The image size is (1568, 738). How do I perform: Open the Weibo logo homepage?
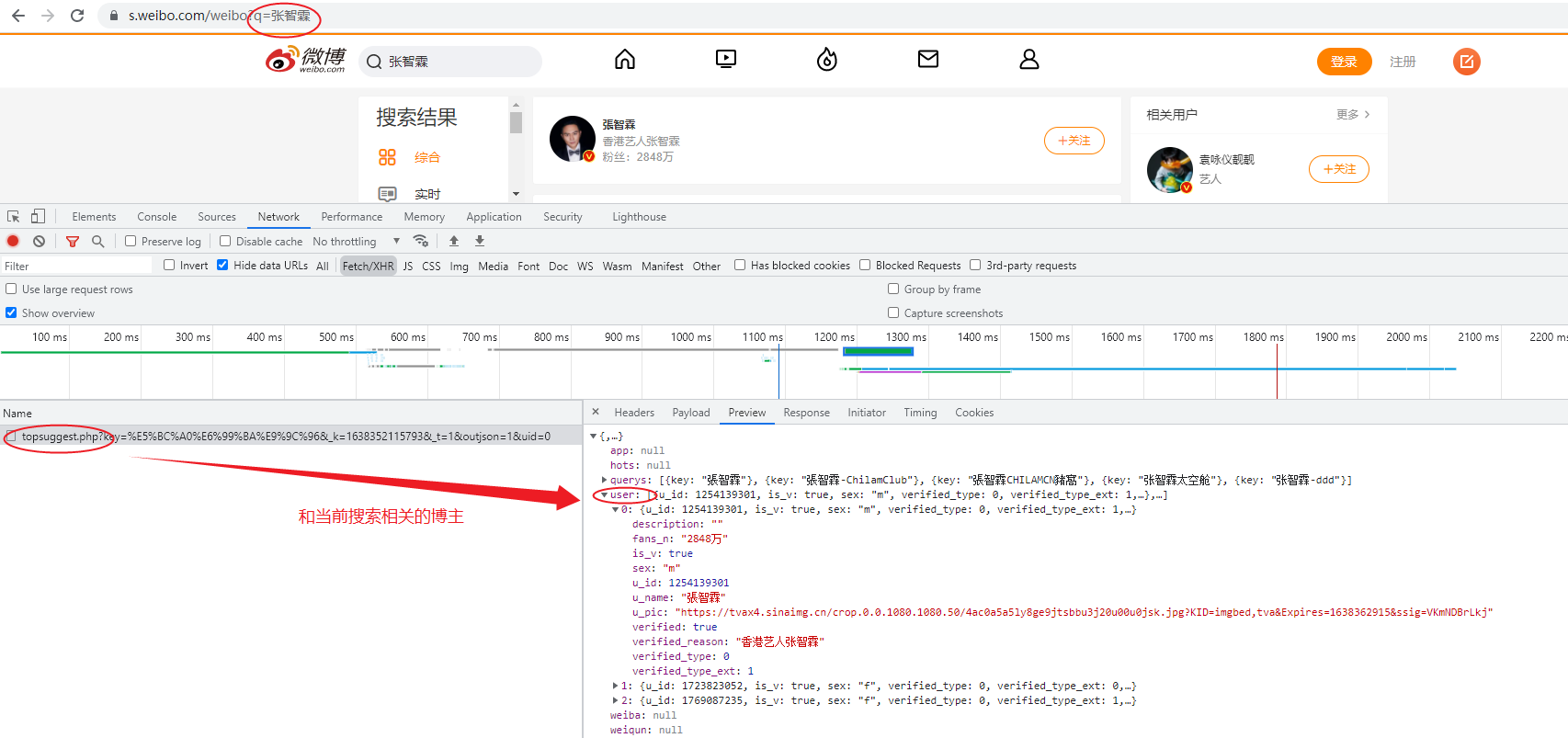point(306,60)
